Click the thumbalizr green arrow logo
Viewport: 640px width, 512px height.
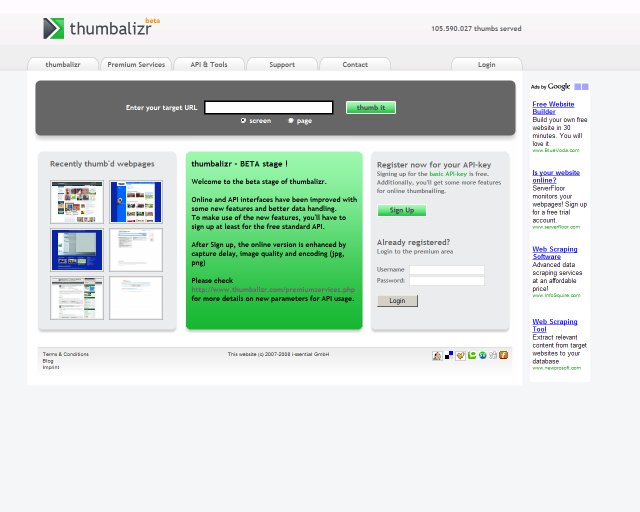tap(54, 29)
